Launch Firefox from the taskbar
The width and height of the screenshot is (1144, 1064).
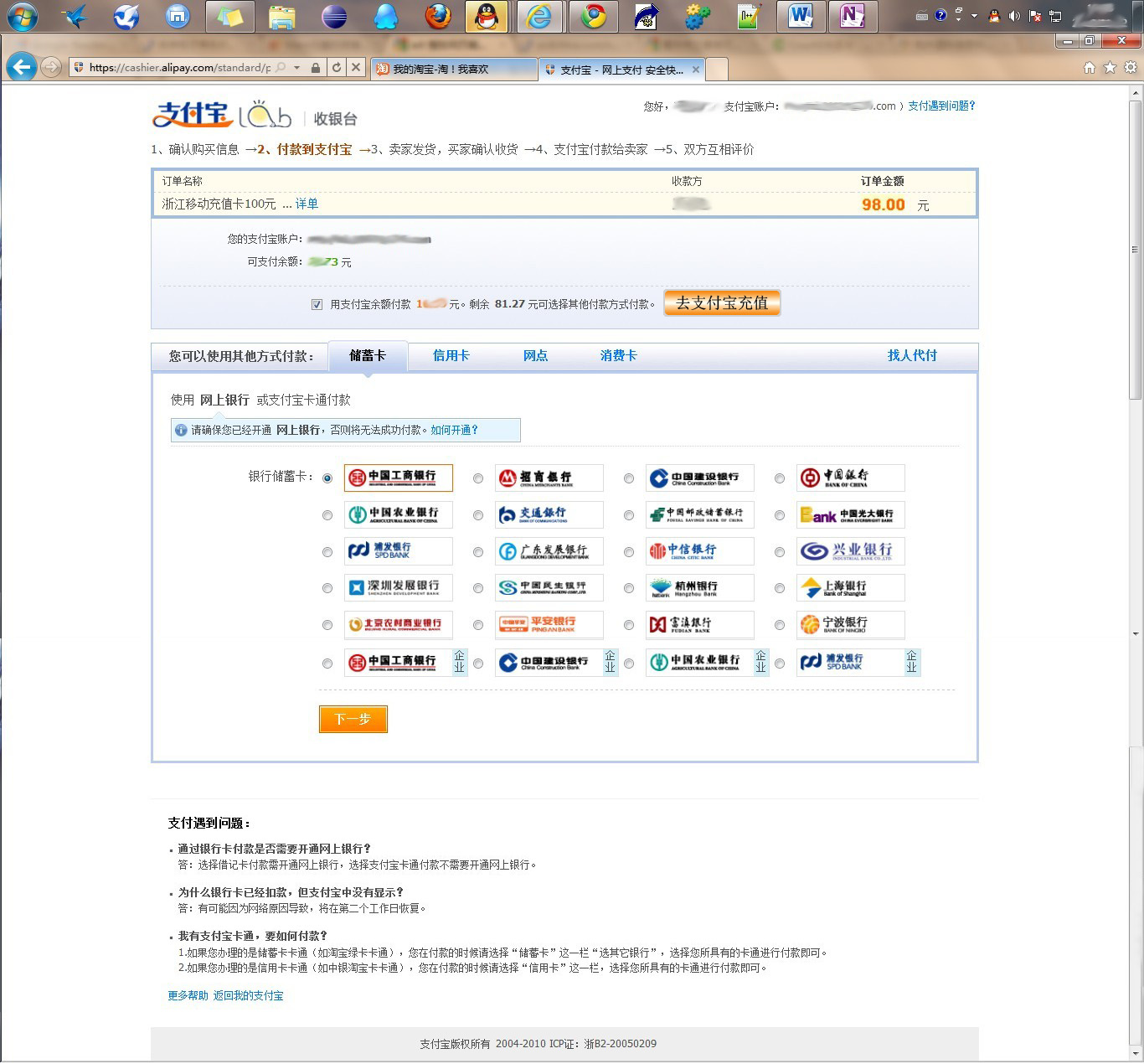(x=437, y=17)
